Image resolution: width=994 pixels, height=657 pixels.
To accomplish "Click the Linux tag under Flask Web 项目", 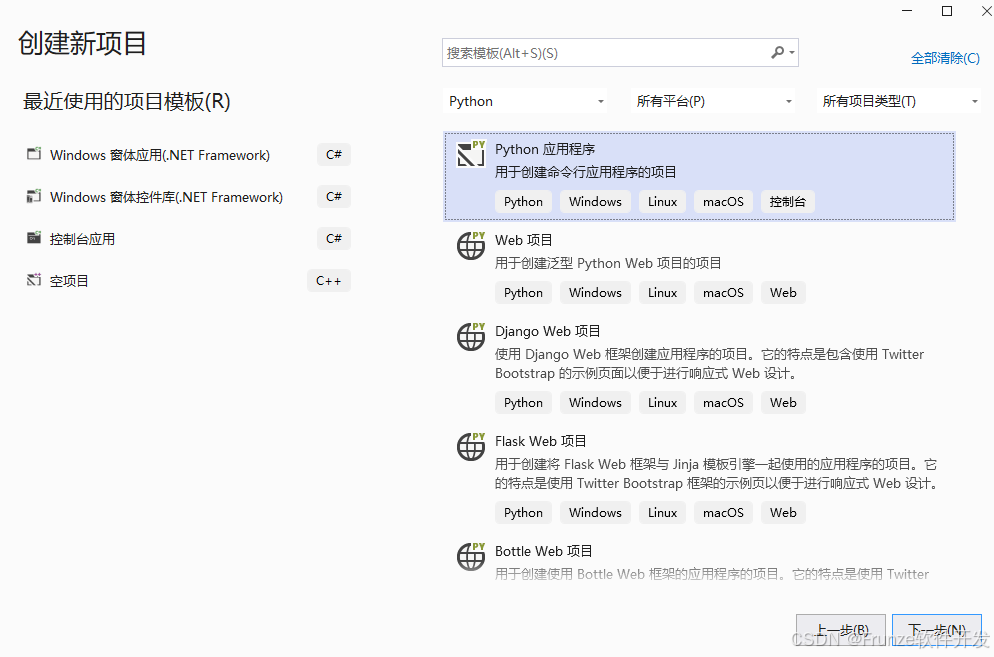I will click(x=662, y=512).
